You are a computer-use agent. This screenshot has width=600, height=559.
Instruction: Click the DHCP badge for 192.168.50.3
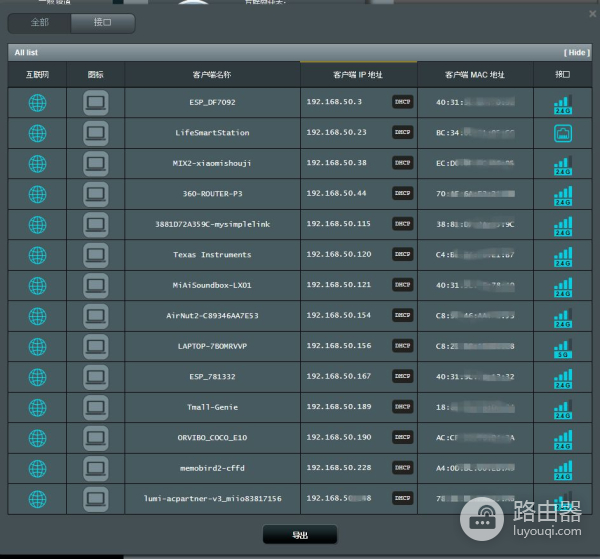pyautogui.click(x=402, y=102)
